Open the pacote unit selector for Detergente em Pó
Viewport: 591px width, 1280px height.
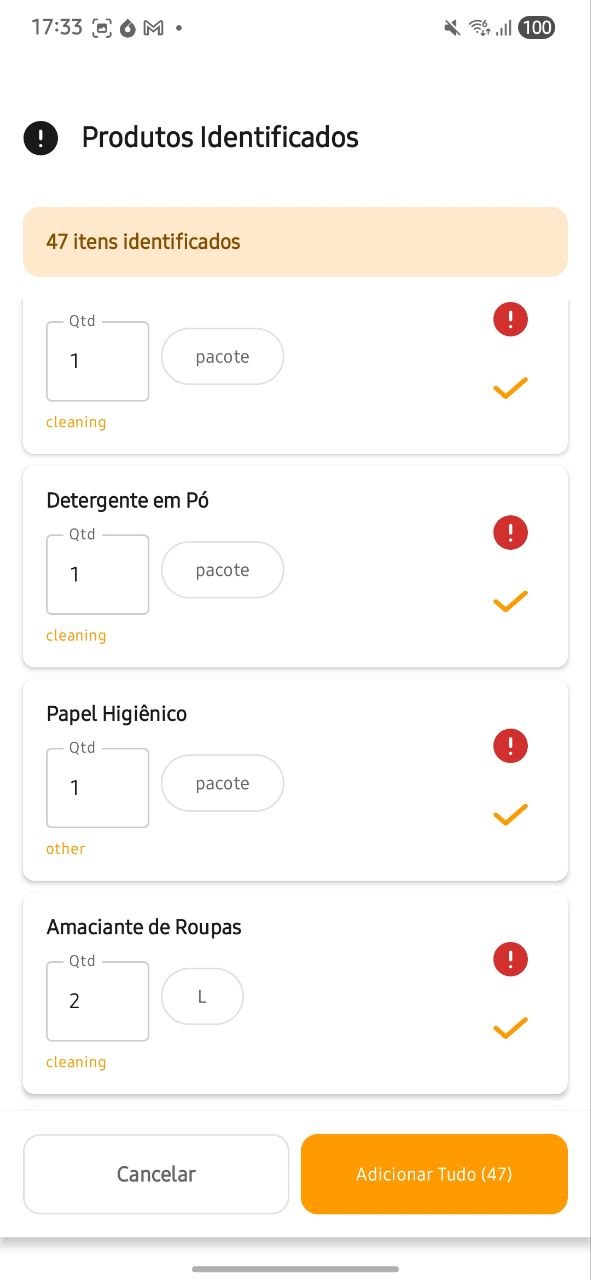[222, 570]
